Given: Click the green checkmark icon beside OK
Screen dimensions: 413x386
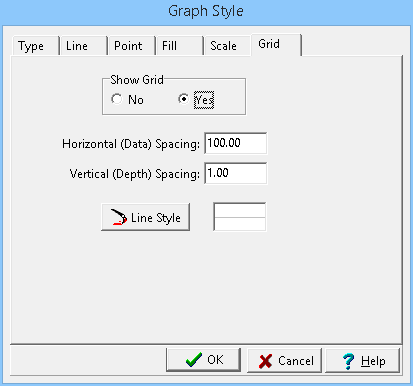Looking at the screenshot, I should click(194, 360).
